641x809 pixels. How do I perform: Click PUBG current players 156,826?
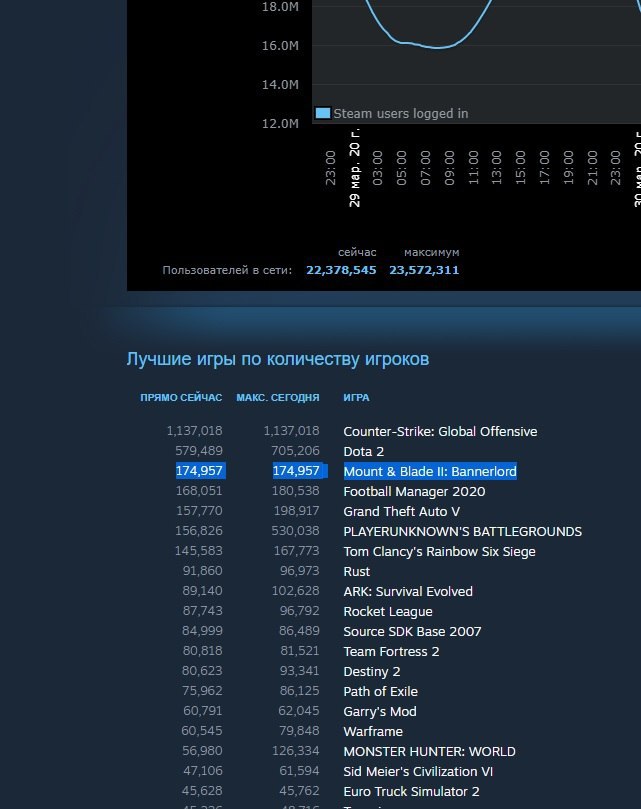(199, 531)
